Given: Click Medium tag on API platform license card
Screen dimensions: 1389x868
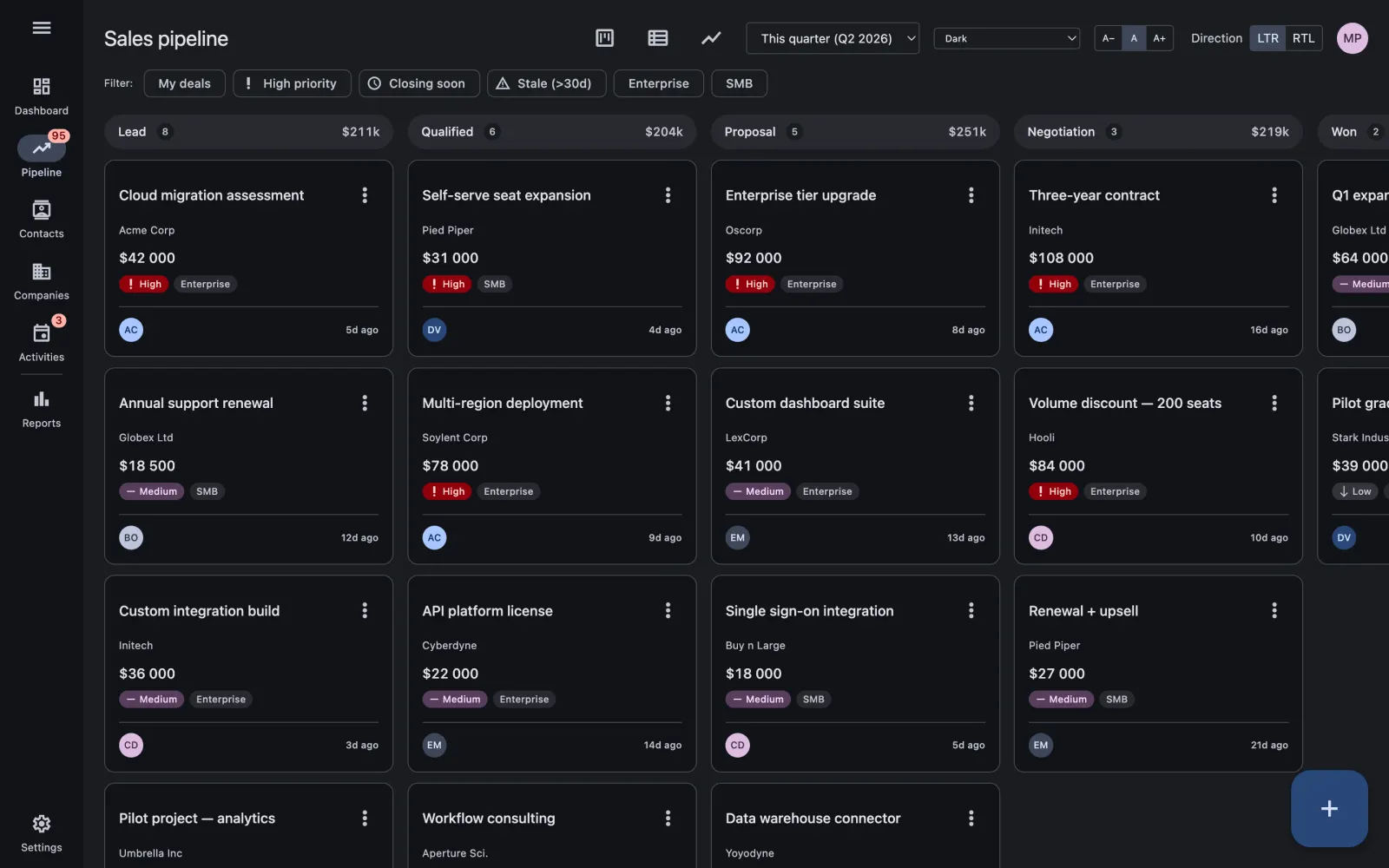Looking at the screenshot, I should point(455,700).
